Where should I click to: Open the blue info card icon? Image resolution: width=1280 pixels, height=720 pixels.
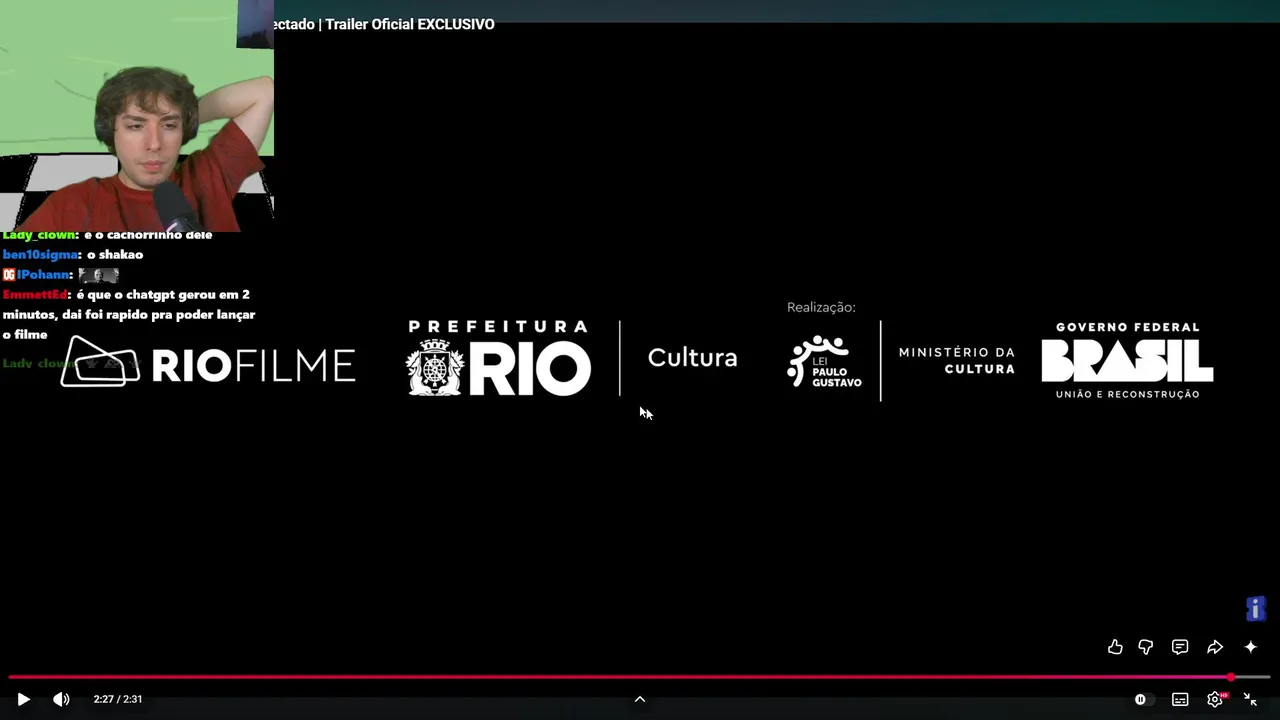(1256, 608)
